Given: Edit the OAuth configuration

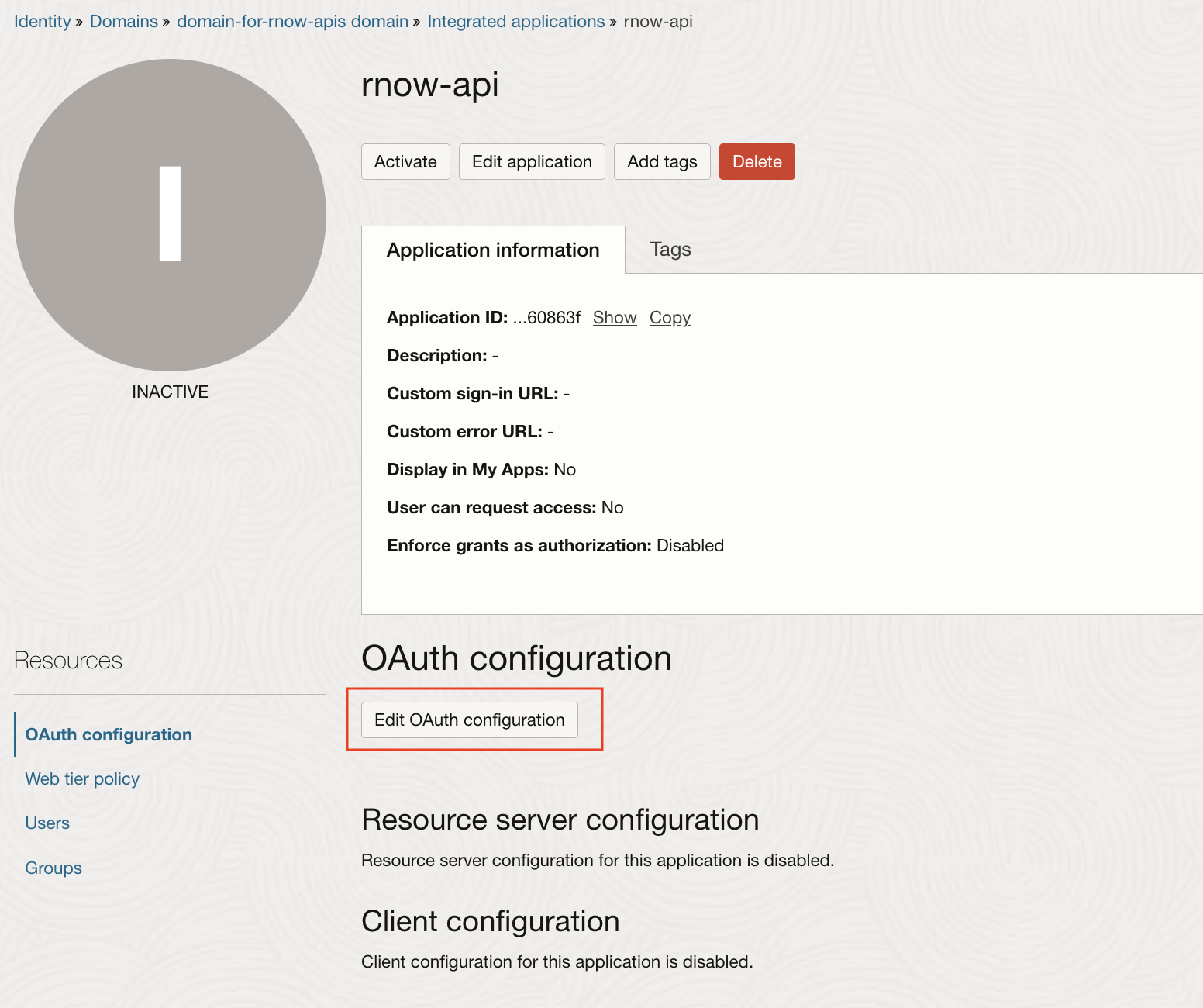Looking at the screenshot, I should [x=468, y=720].
